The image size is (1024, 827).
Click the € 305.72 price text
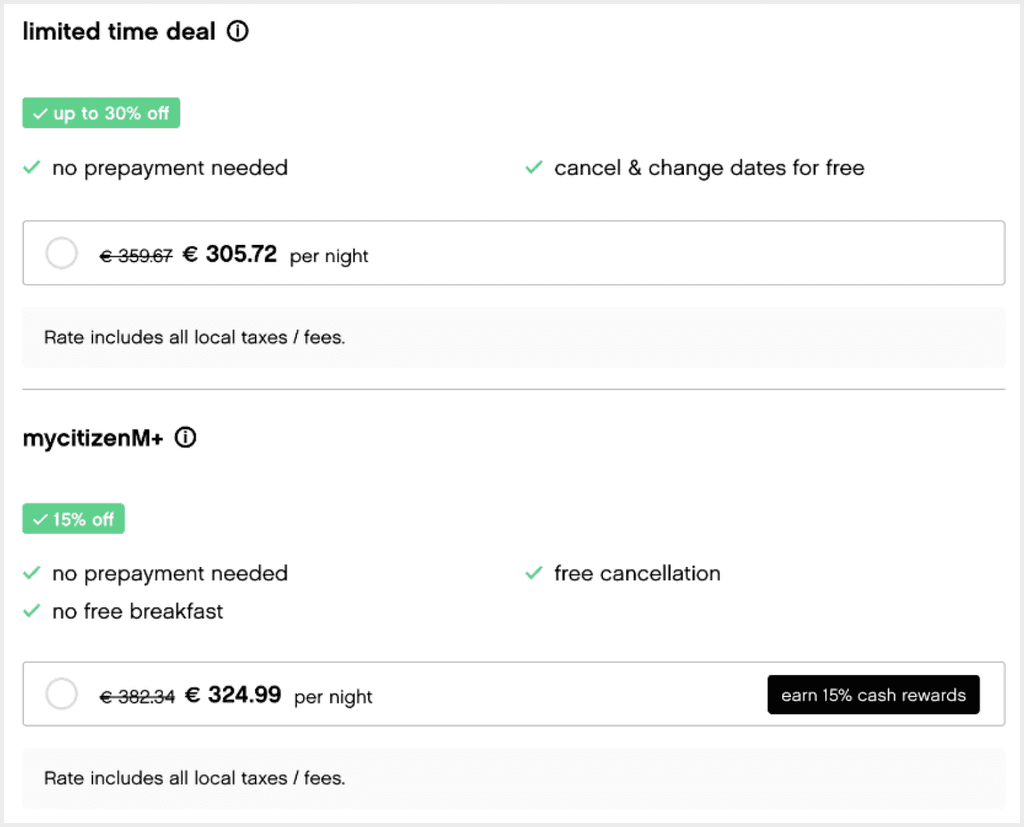click(x=230, y=253)
